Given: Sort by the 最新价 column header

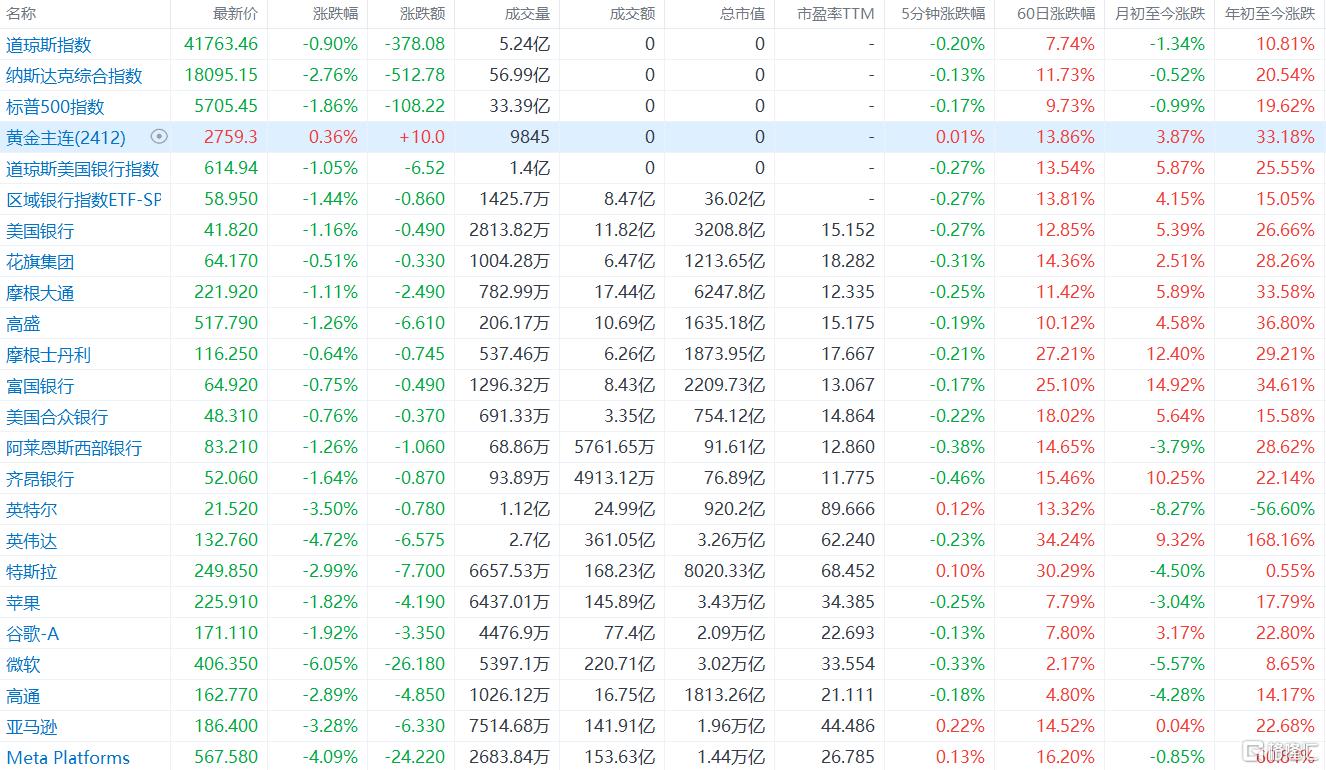Looking at the screenshot, I should [x=235, y=14].
